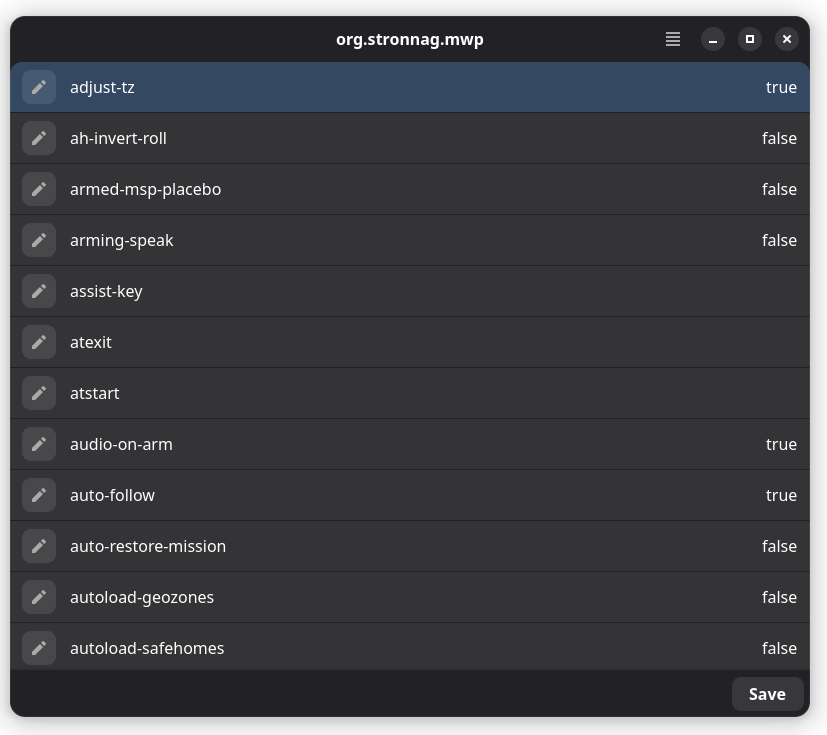Edit armed-msp-placebo using its pencil icon

click(39, 189)
